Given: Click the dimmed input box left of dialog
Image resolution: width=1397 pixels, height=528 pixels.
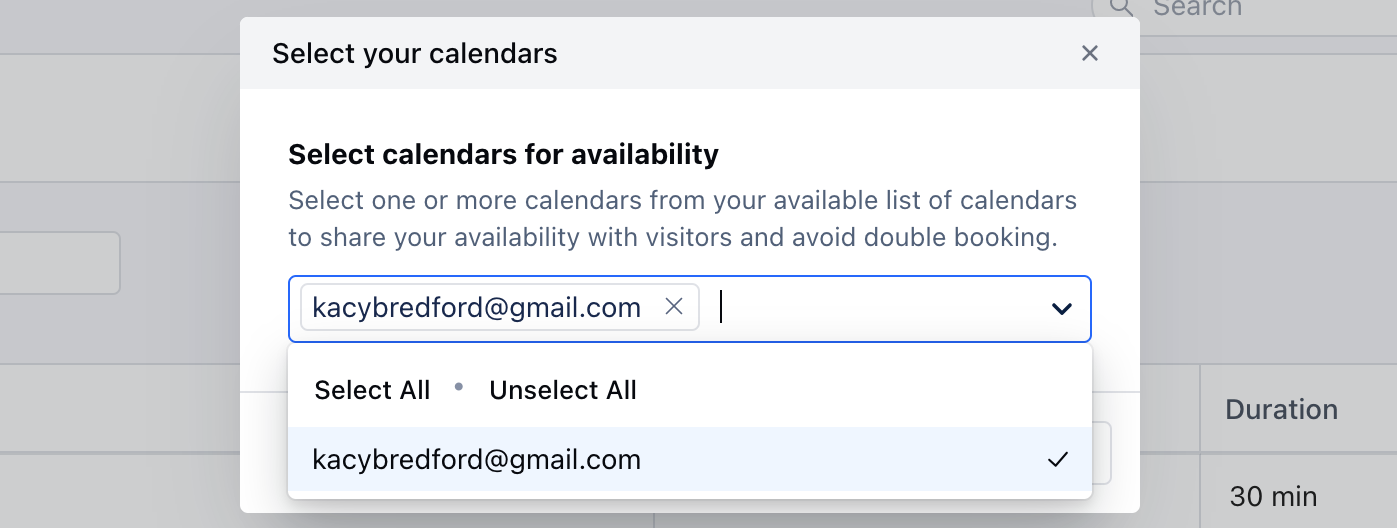Looking at the screenshot, I should (60, 263).
